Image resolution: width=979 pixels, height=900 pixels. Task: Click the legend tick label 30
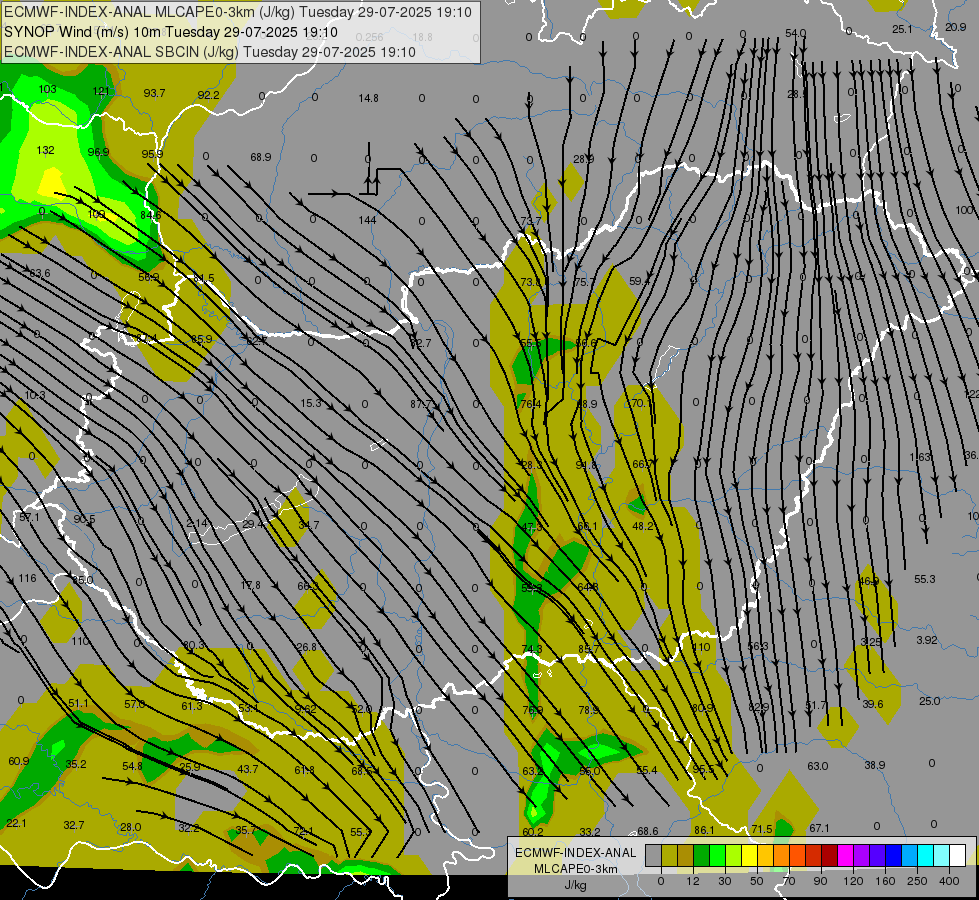(x=725, y=881)
